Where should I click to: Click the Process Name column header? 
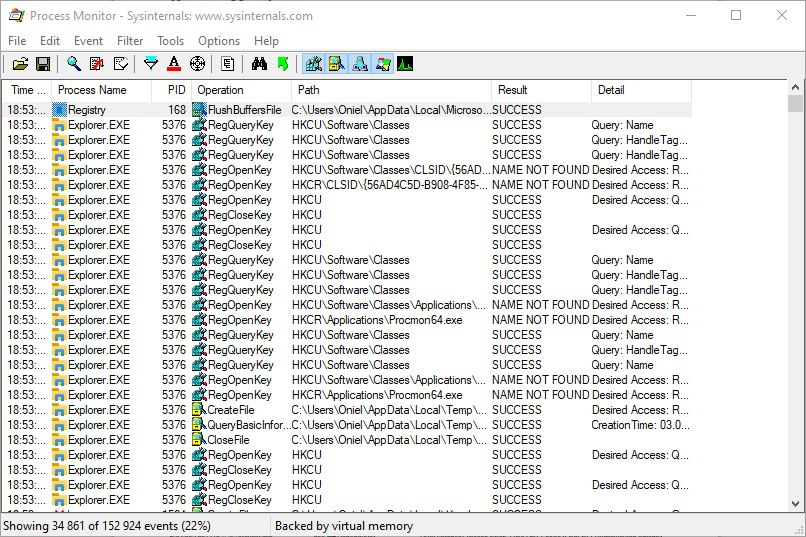click(x=102, y=90)
